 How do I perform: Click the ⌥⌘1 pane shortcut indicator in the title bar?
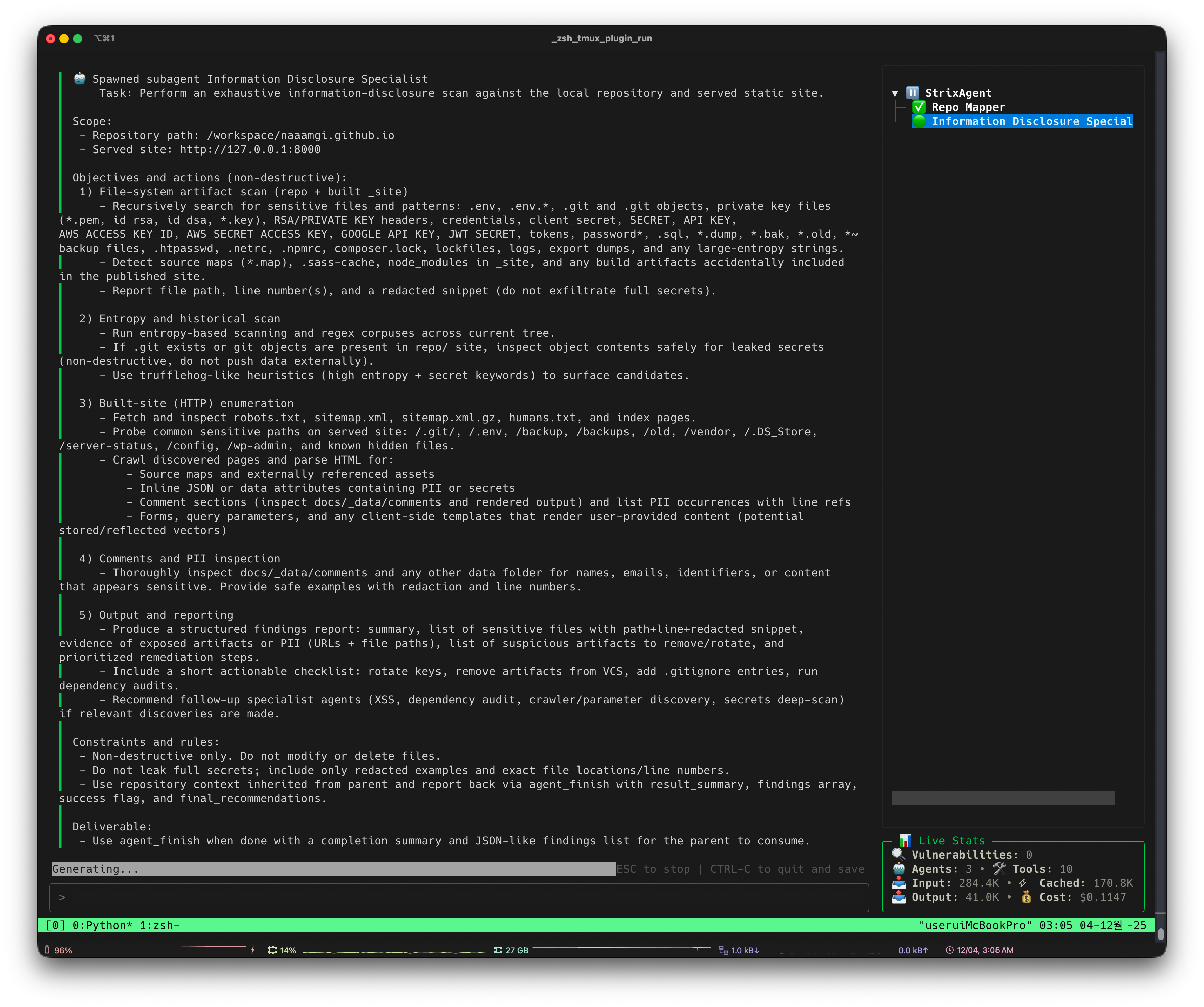(x=104, y=38)
